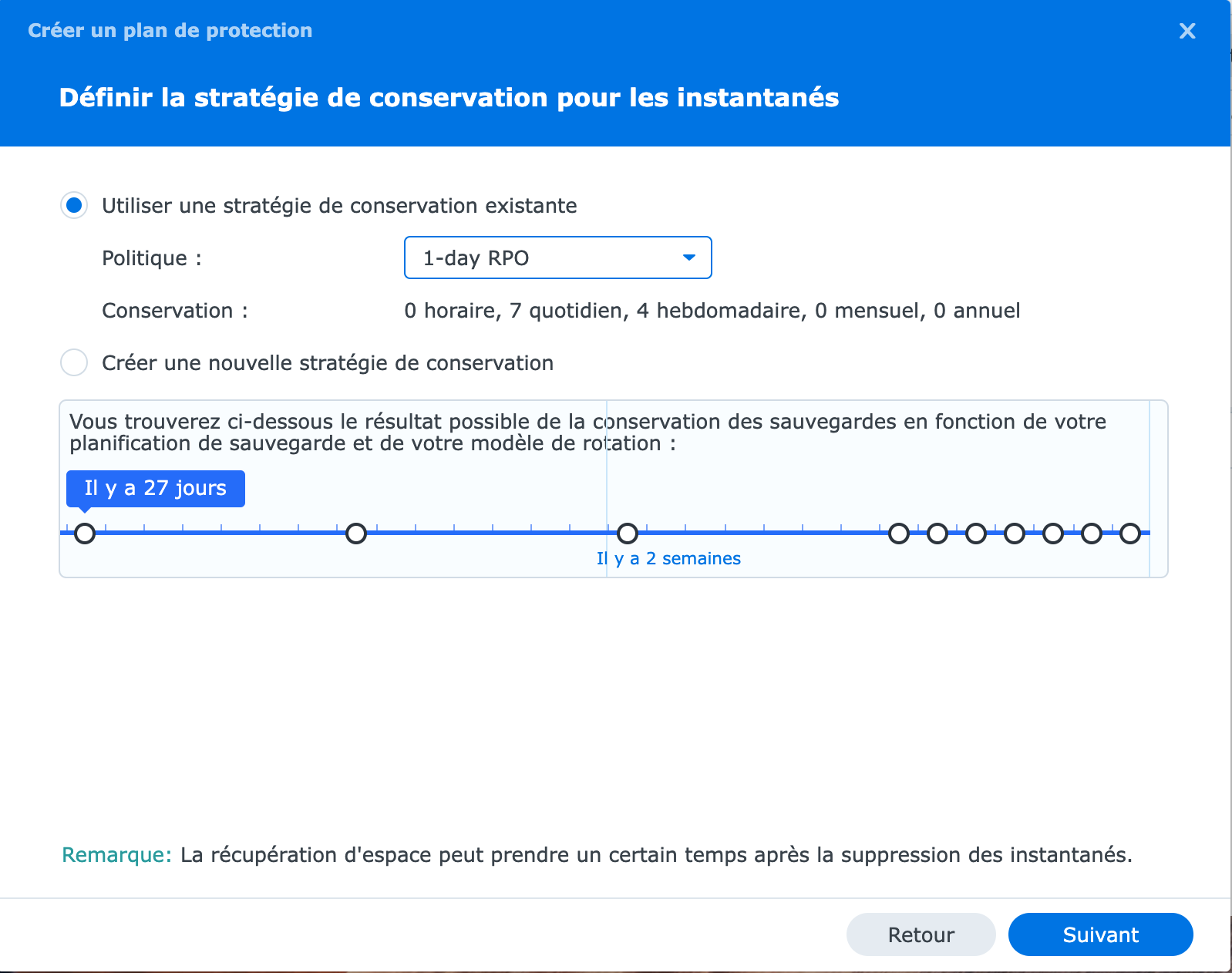The width and height of the screenshot is (1232, 973).
Task: Open the Politique dropdown showing 1-day RPO
Action: point(557,258)
